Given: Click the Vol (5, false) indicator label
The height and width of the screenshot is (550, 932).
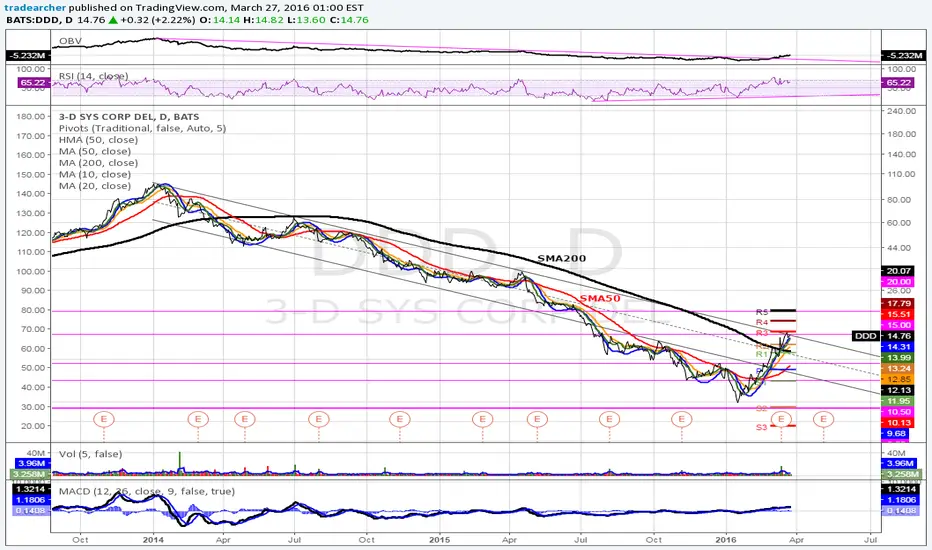Looking at the screenshot, I should tap(90, 454).
